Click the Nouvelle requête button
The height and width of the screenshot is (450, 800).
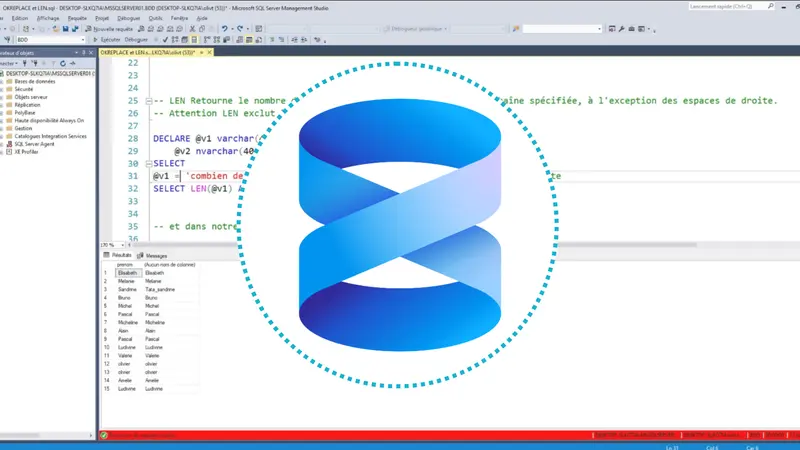[109, 29]
